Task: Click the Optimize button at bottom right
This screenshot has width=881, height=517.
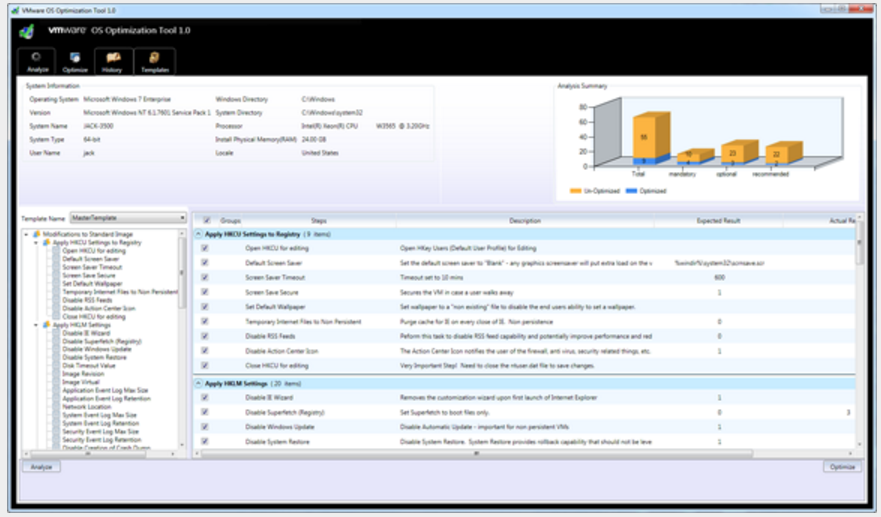Action: click(842, 467)
